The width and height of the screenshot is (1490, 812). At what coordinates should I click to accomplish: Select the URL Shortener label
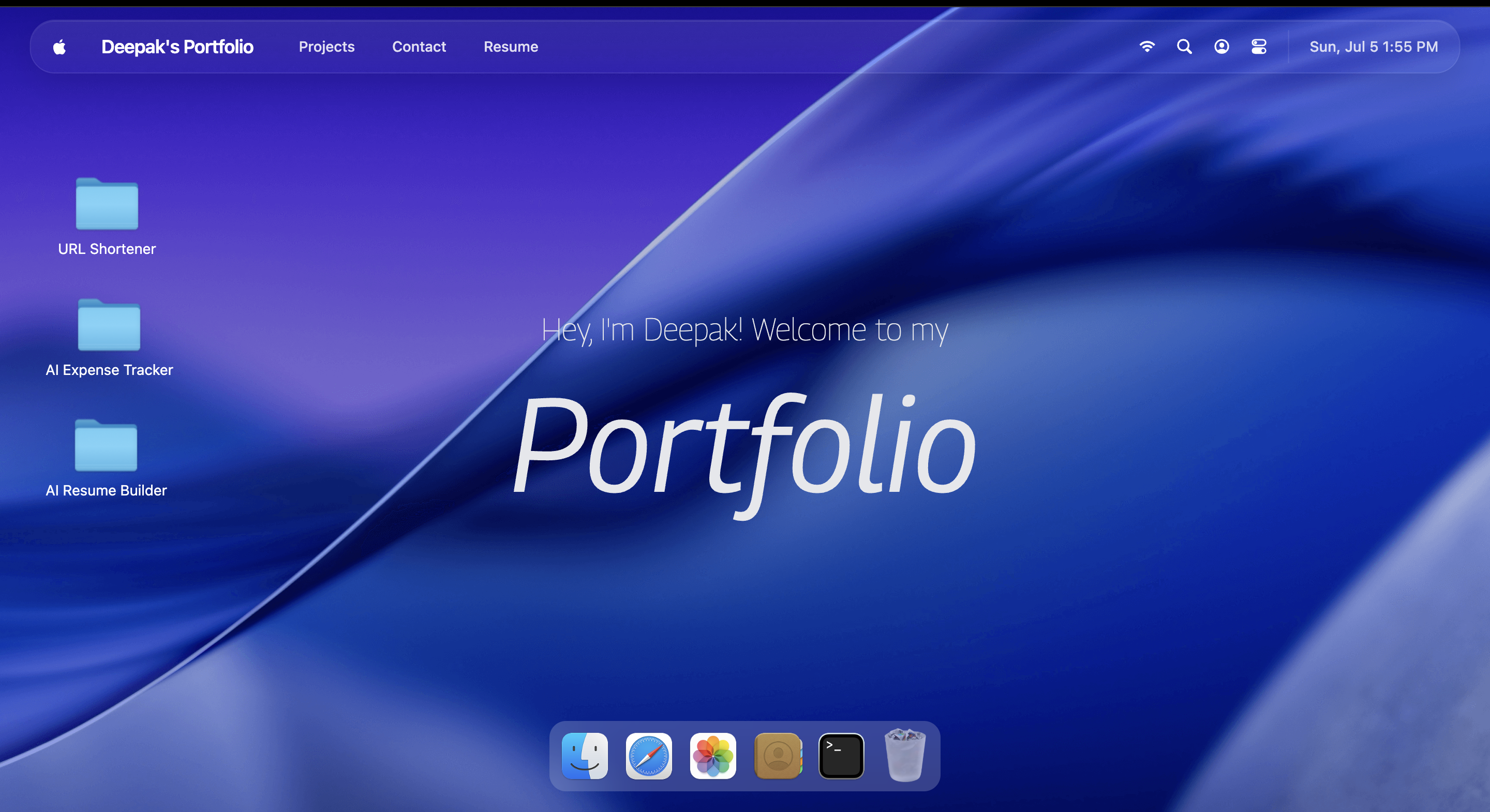click(107, 249)
